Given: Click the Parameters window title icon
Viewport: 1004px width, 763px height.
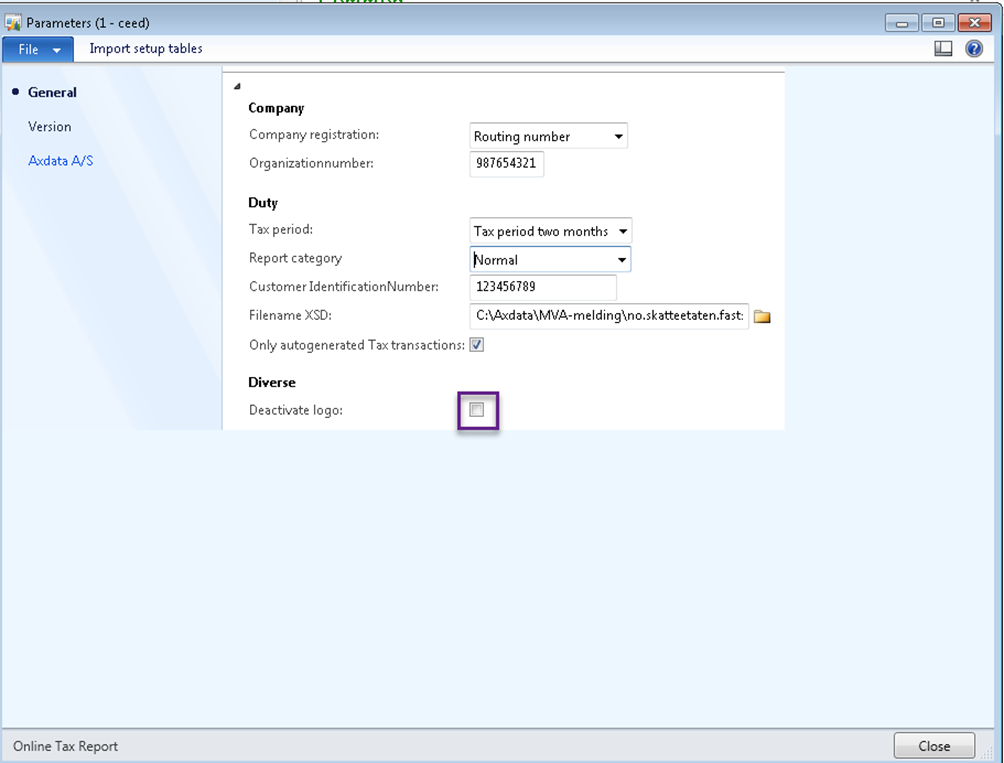Looking at the screenshot, I should click(x=13, y=23).
